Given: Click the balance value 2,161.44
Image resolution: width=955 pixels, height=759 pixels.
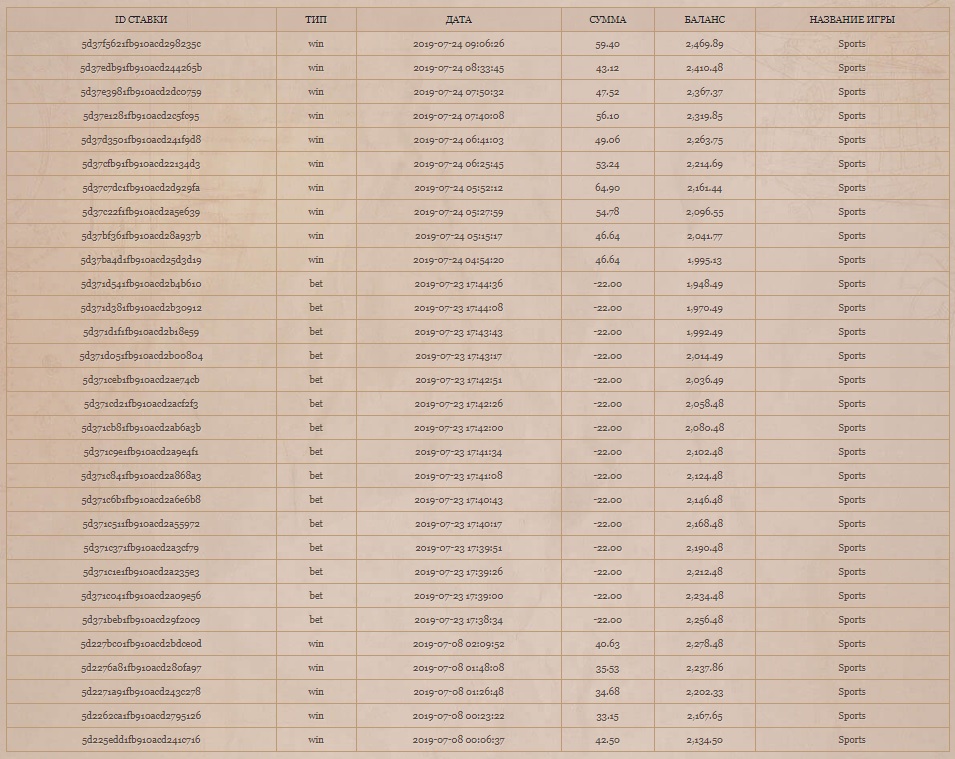Looking at the screenshot, I should pos(705,188).
